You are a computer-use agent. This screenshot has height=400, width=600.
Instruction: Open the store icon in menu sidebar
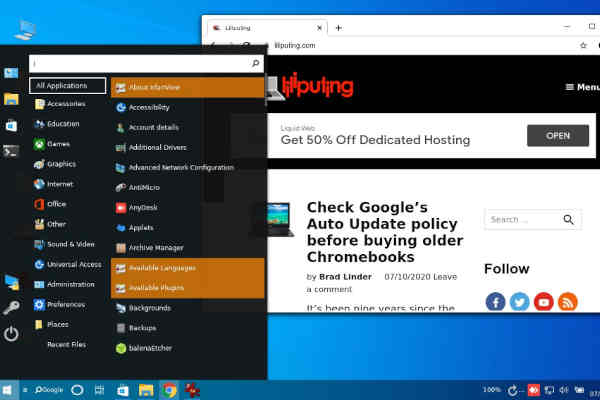(11, 126)
